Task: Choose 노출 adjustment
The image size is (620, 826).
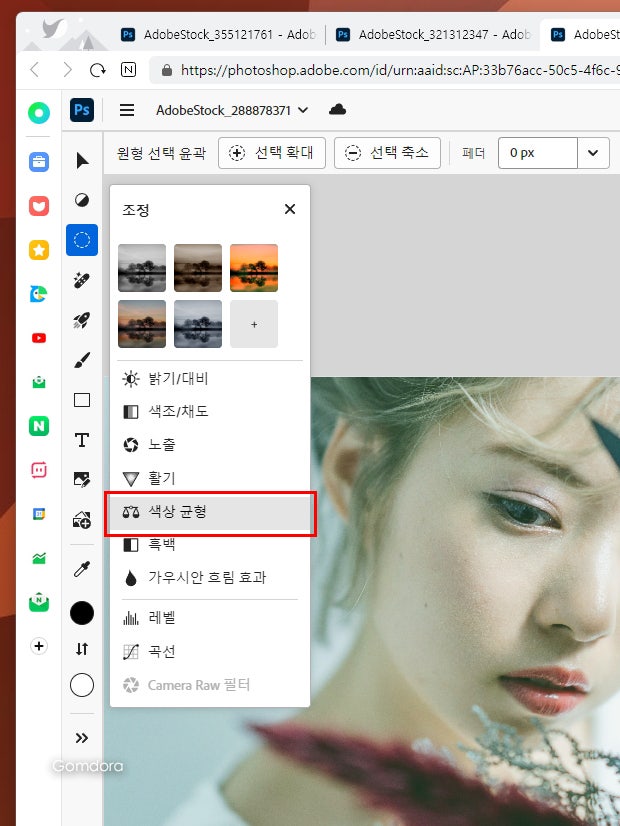Action: 210,445
